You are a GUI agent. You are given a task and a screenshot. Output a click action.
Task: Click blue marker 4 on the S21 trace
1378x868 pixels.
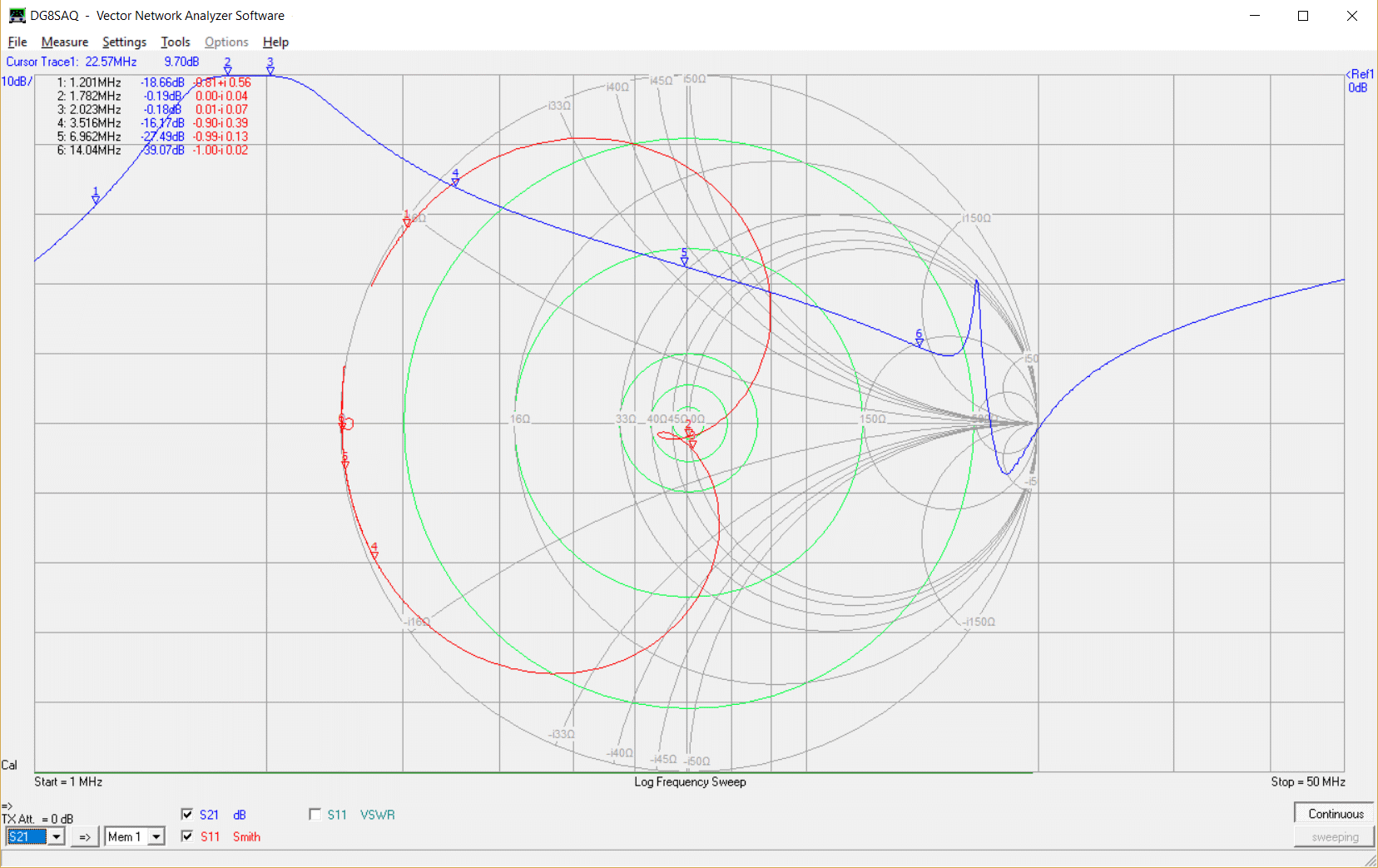[455, 179]
